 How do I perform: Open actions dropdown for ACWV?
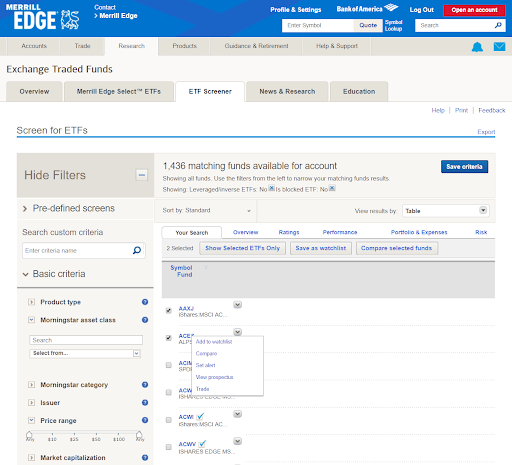[237, 441]
